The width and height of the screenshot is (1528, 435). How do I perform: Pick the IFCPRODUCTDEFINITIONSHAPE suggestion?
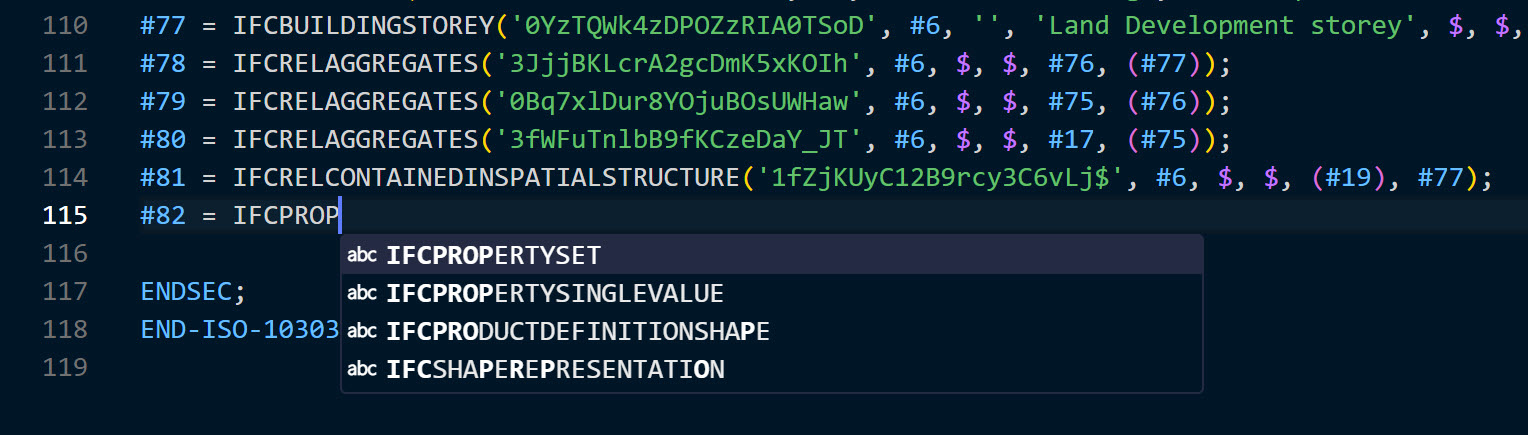(x=771, y=331)
